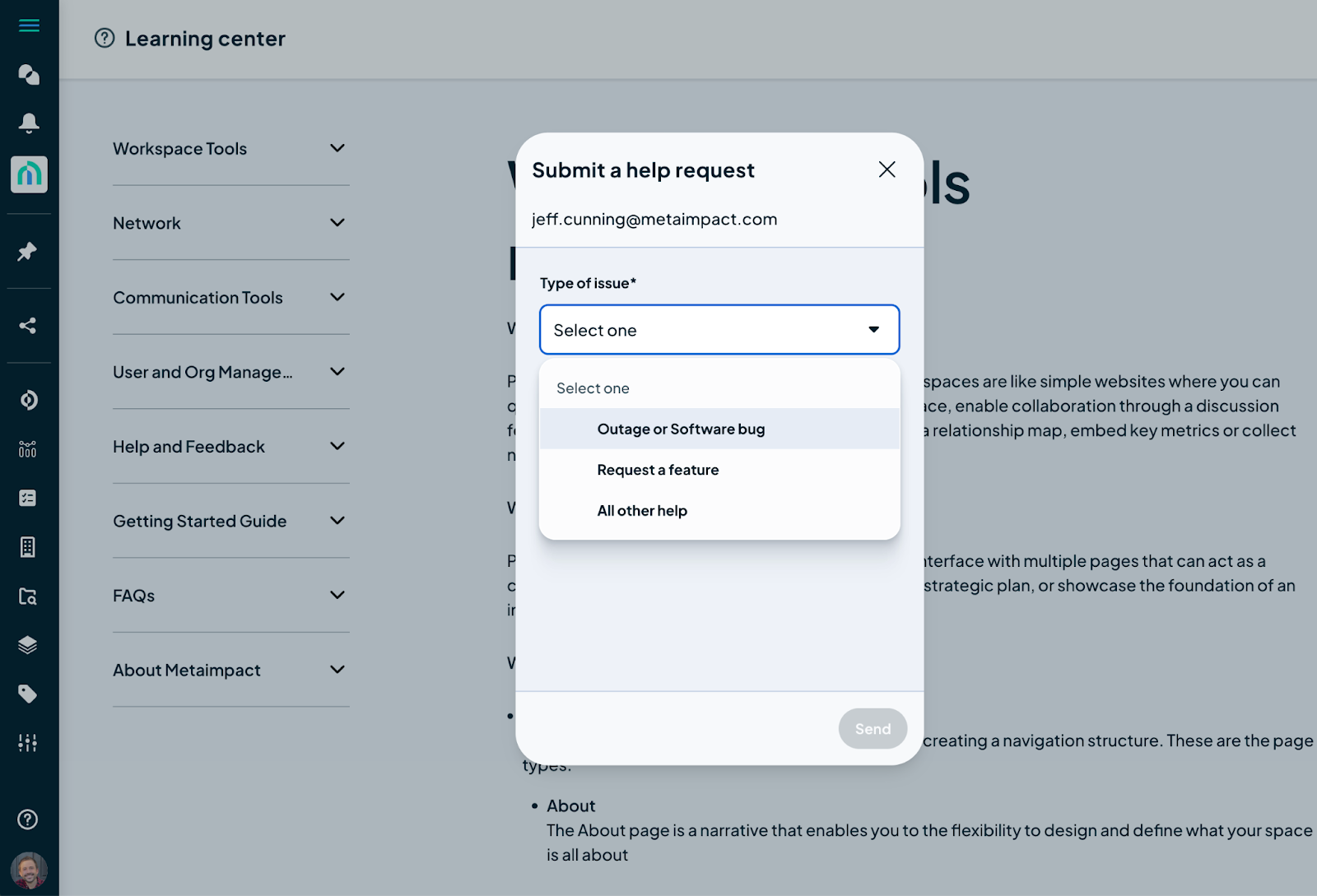1317x896 pixels.
Task: Open the share network icon
Action: pos(28,326)
